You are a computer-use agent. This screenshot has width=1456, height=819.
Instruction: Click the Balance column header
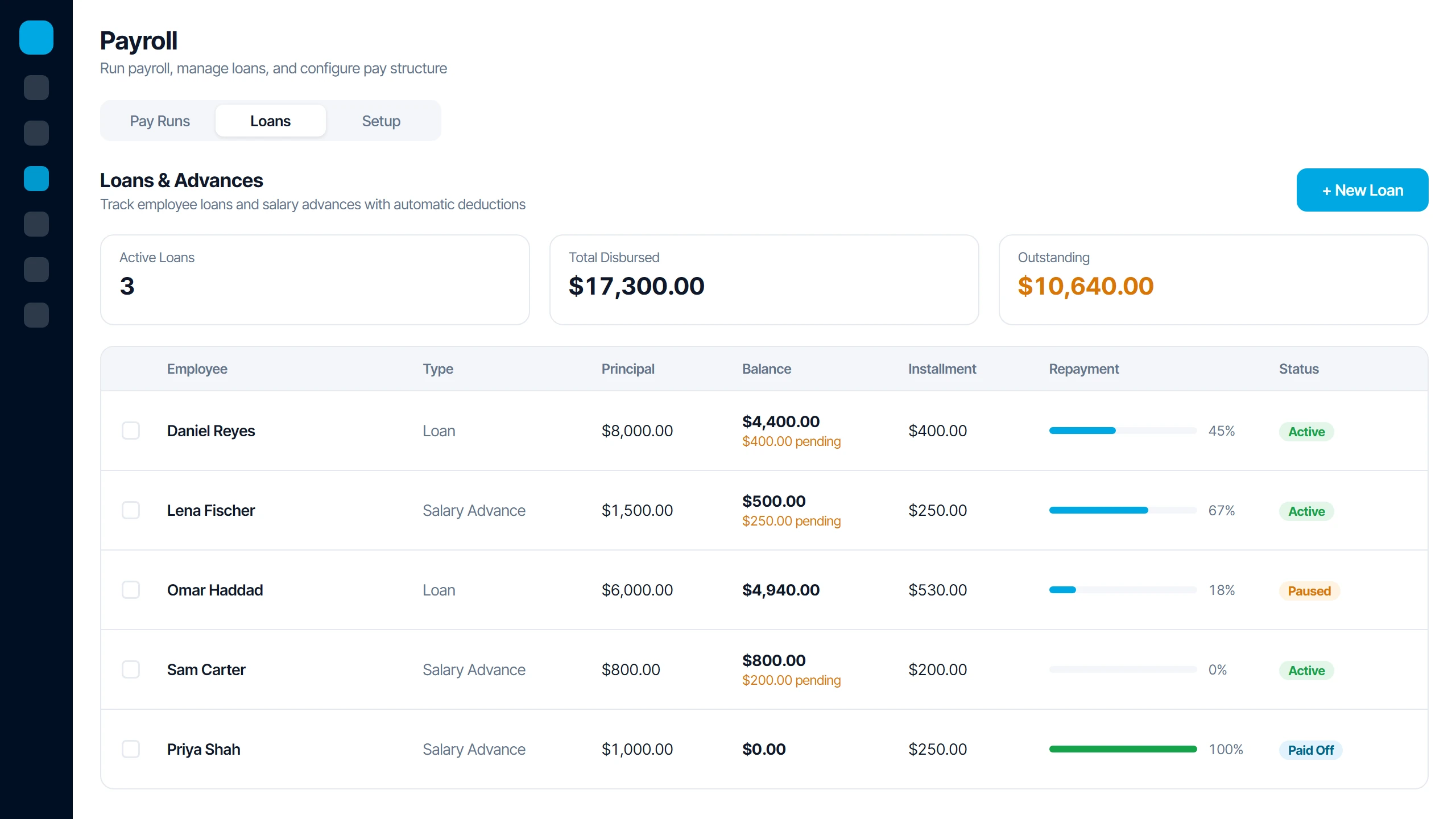[x=767, y=369]
